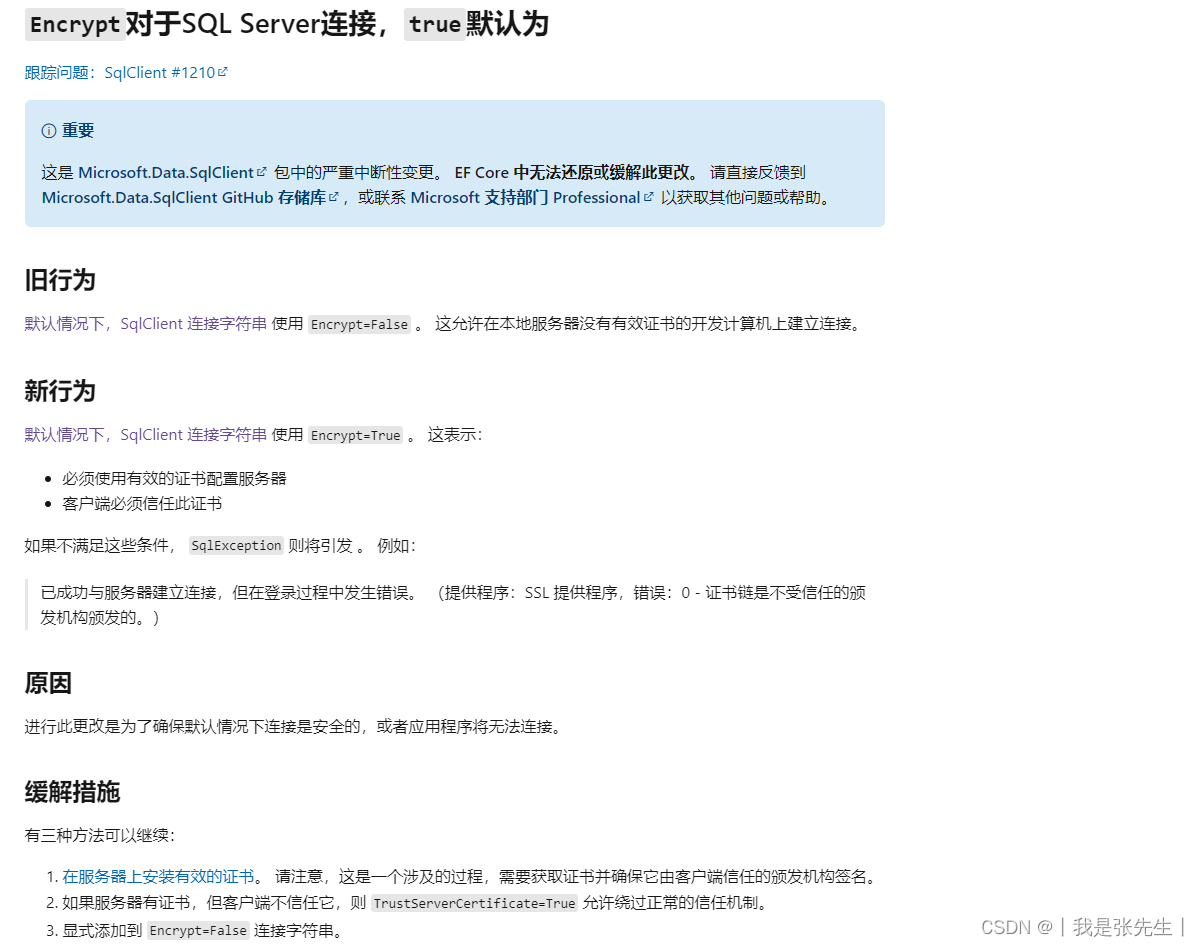Click info icon beside 重要 heading
Viewport: 1199px width, 947px height.
click(49, 131)
